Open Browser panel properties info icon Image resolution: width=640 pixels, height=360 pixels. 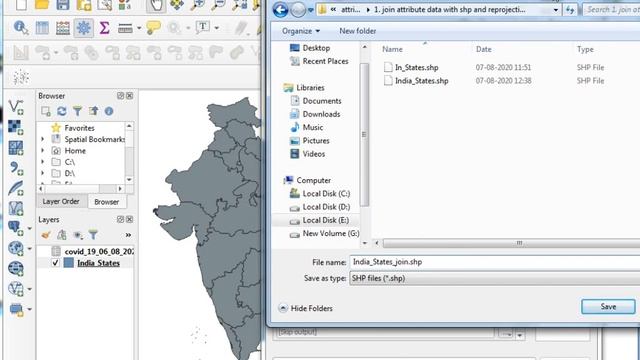109,111
